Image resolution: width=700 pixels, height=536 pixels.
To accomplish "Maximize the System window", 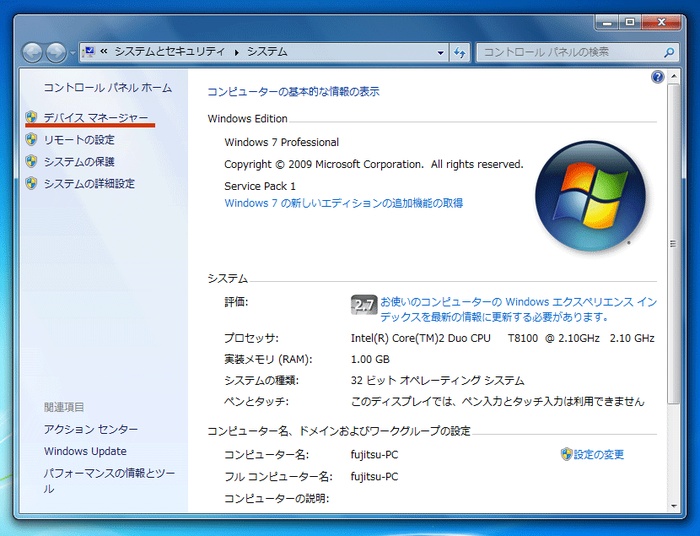I will click(629, 22).
